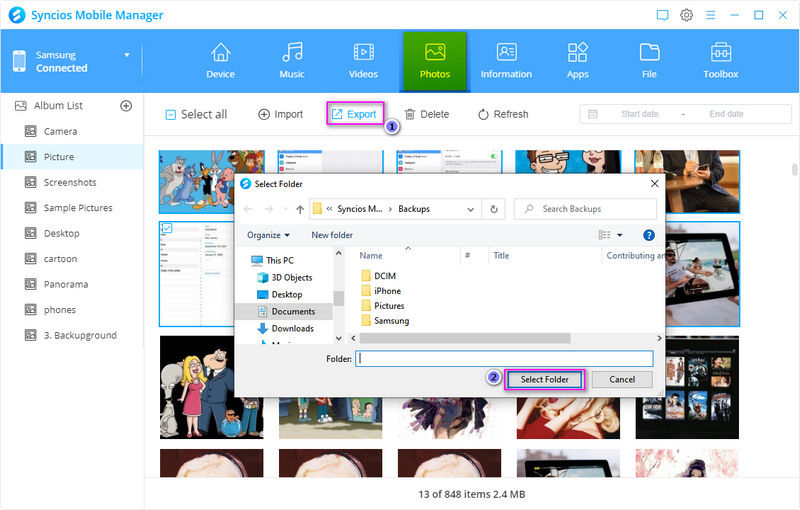
Task: Open the Organize dropdown menu
Action: point(268,235)
